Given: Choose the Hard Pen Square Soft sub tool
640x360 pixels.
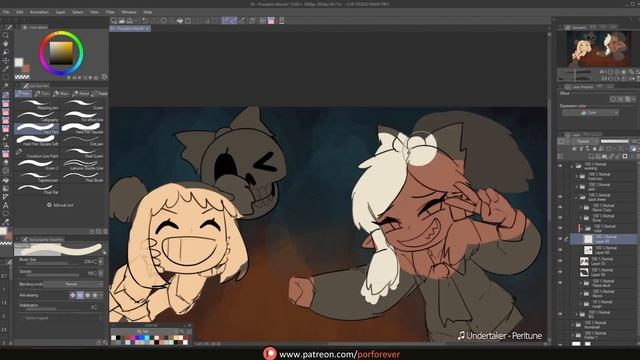Looking at the screenshot, I should click(37, 141).
